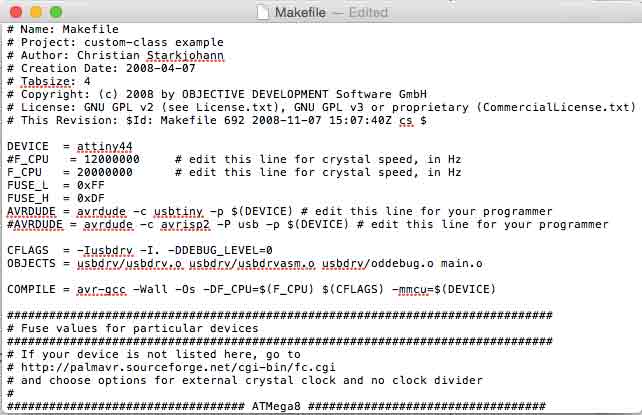Click "15:07:40Z" in the Revision line
Image resolution: width=642 pixels, height=415 pixels.
click(360, 121)
